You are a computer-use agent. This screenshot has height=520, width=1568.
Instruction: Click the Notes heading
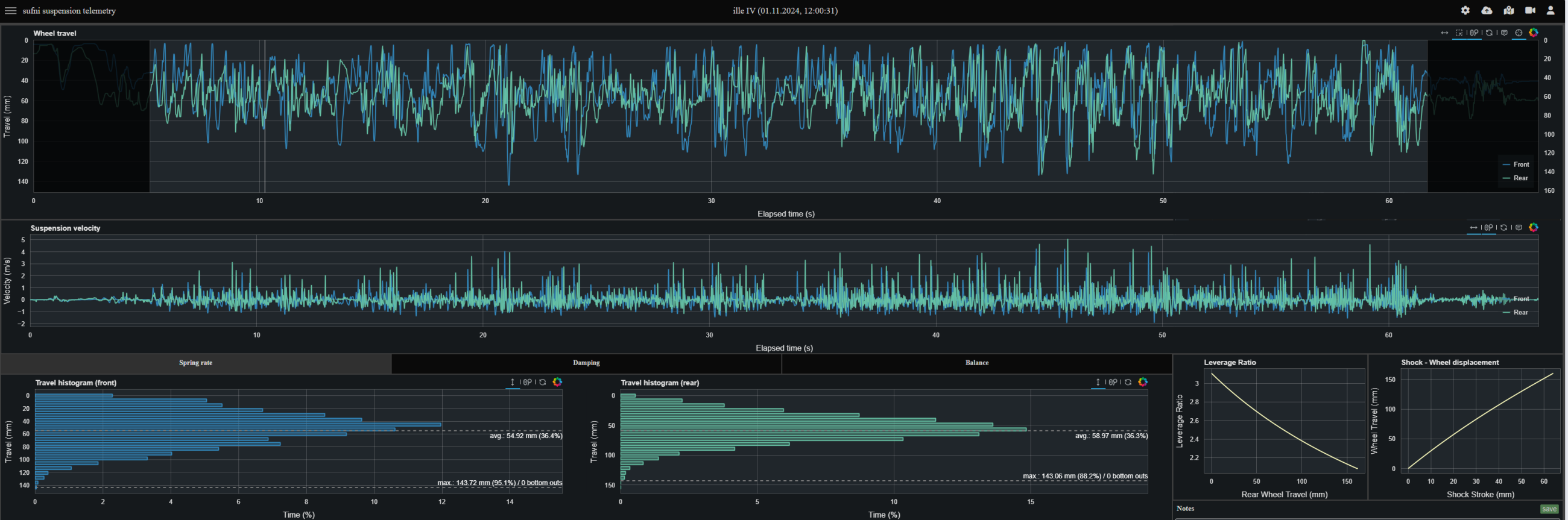tap(1185, 509)
